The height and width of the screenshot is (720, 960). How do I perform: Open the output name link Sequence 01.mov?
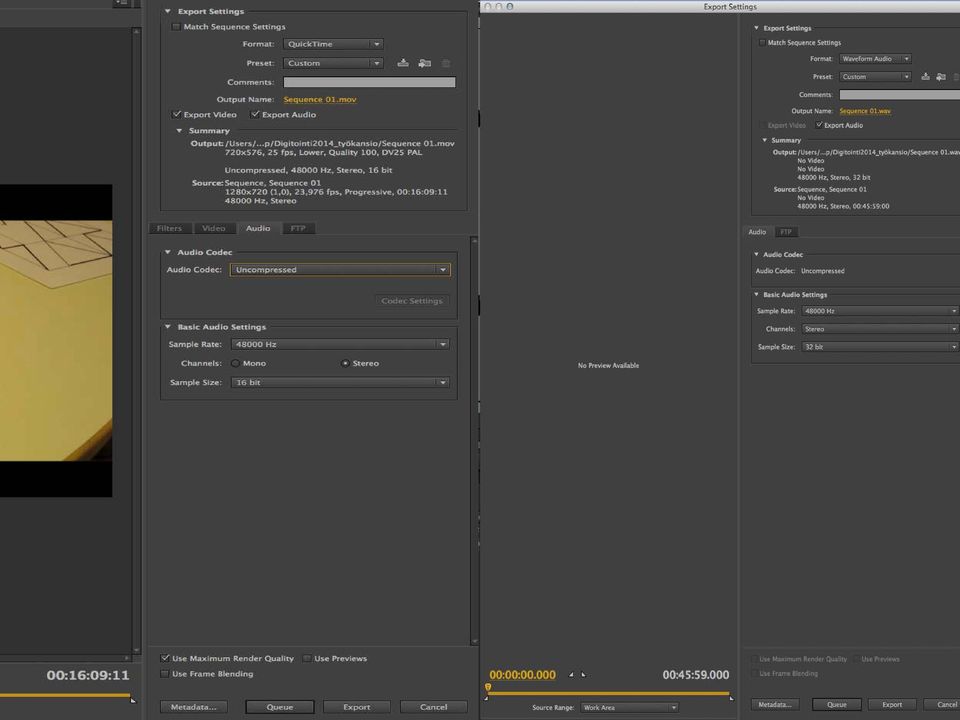tap(320, 99)
